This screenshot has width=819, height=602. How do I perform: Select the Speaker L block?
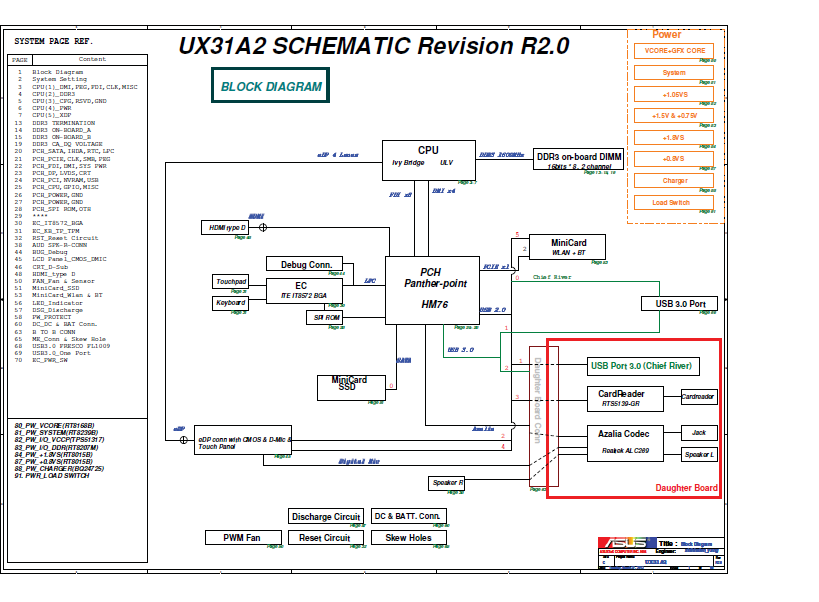click(x=699, y=454)
